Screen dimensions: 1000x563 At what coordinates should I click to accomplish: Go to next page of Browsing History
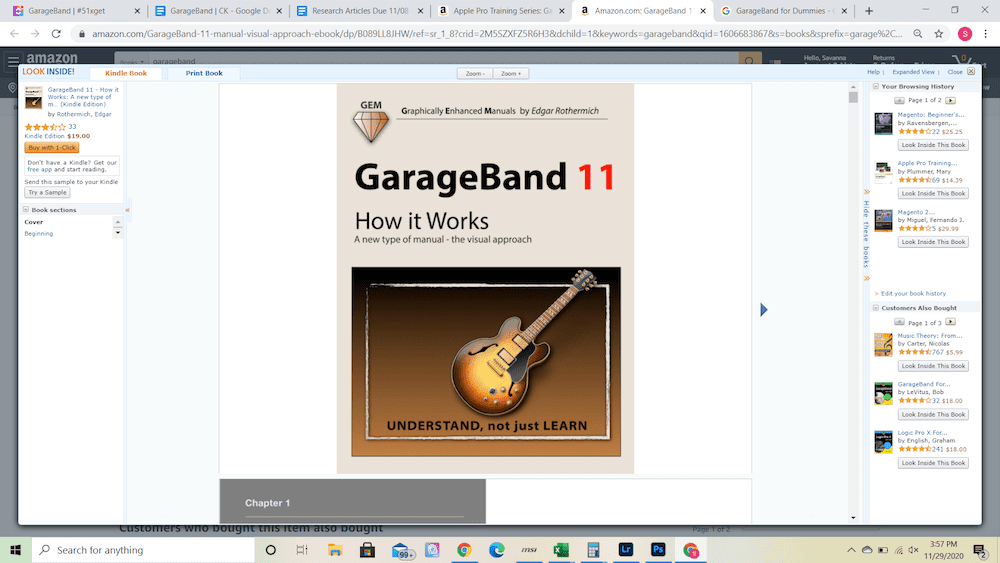[950, 100]
